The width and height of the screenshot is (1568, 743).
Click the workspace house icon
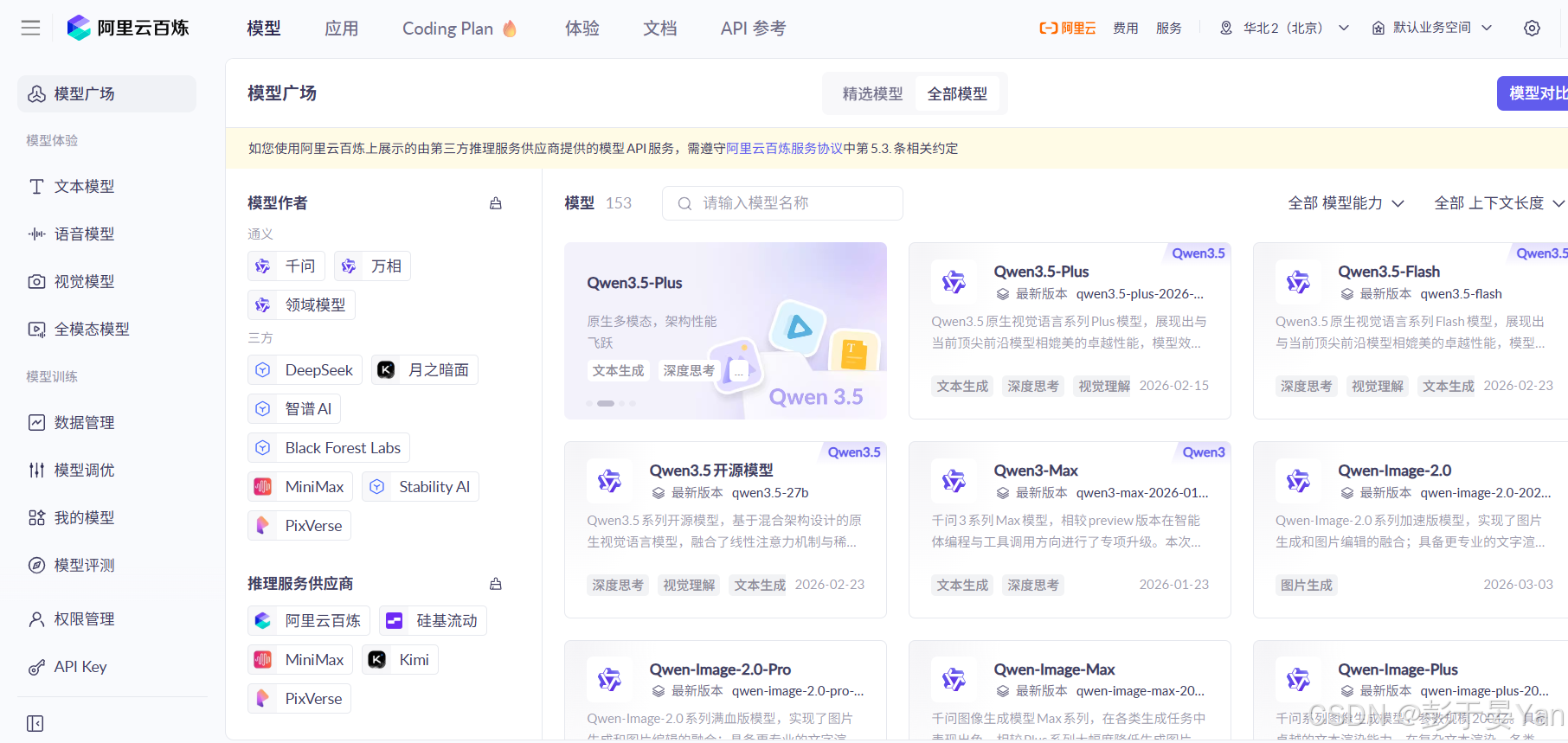(1378, 28)
